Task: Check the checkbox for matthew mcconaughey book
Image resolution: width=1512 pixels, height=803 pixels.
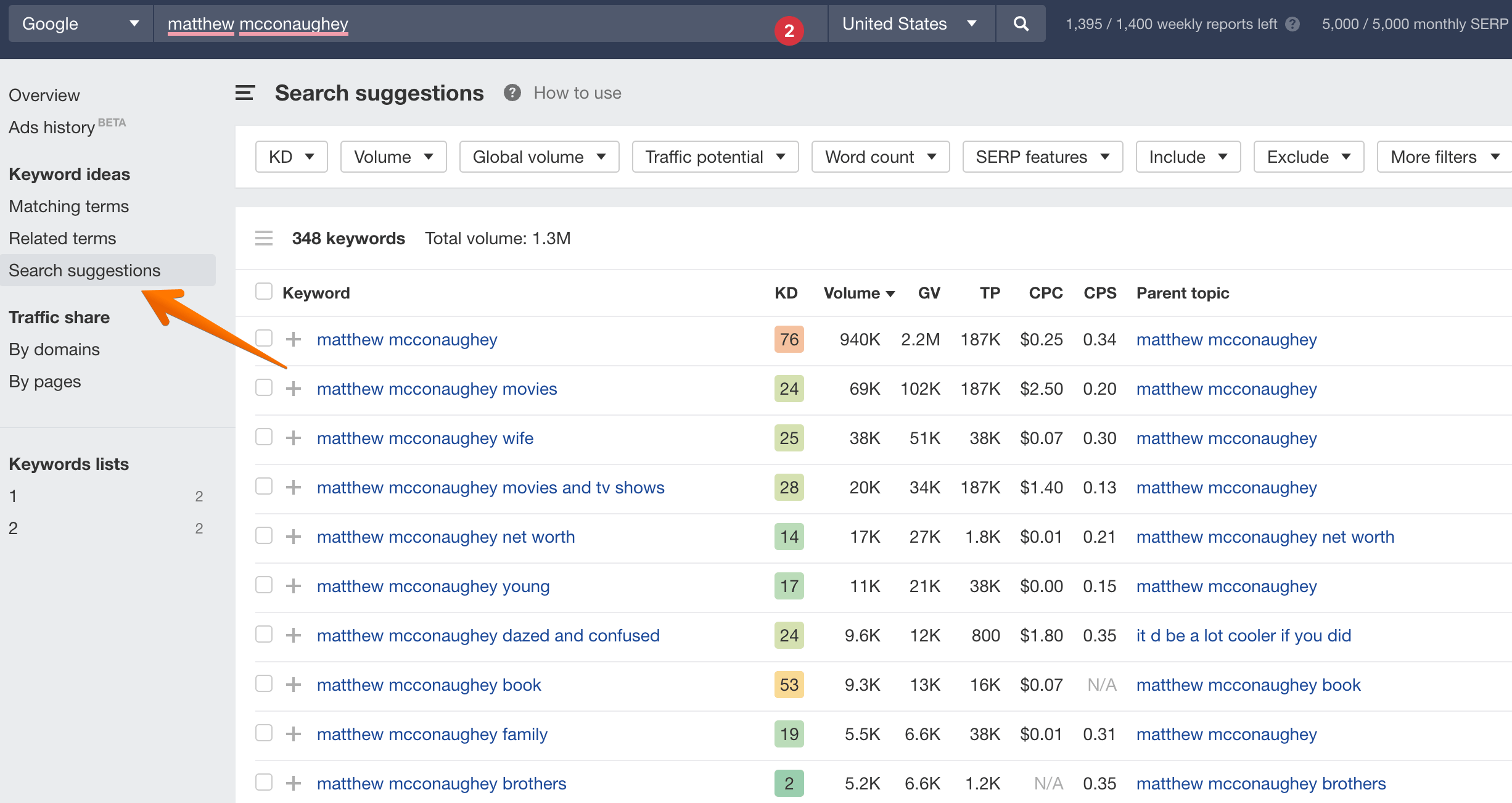Action: click(x=264, y=684)
